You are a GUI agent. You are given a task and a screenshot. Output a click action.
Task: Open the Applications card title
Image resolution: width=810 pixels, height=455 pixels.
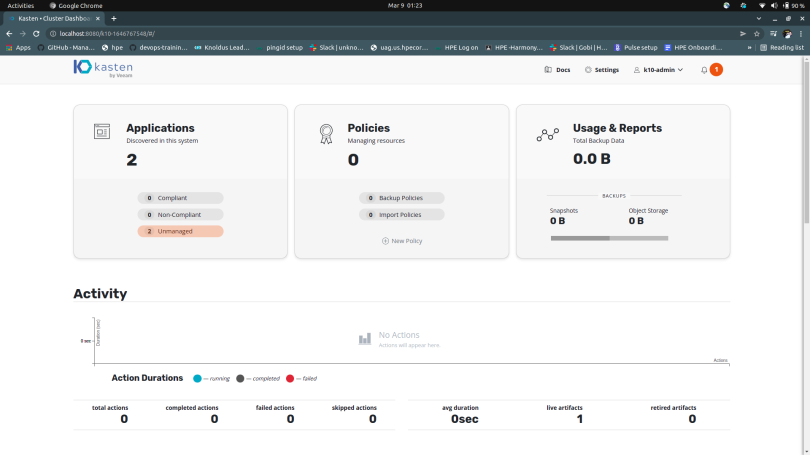[160, 128]
